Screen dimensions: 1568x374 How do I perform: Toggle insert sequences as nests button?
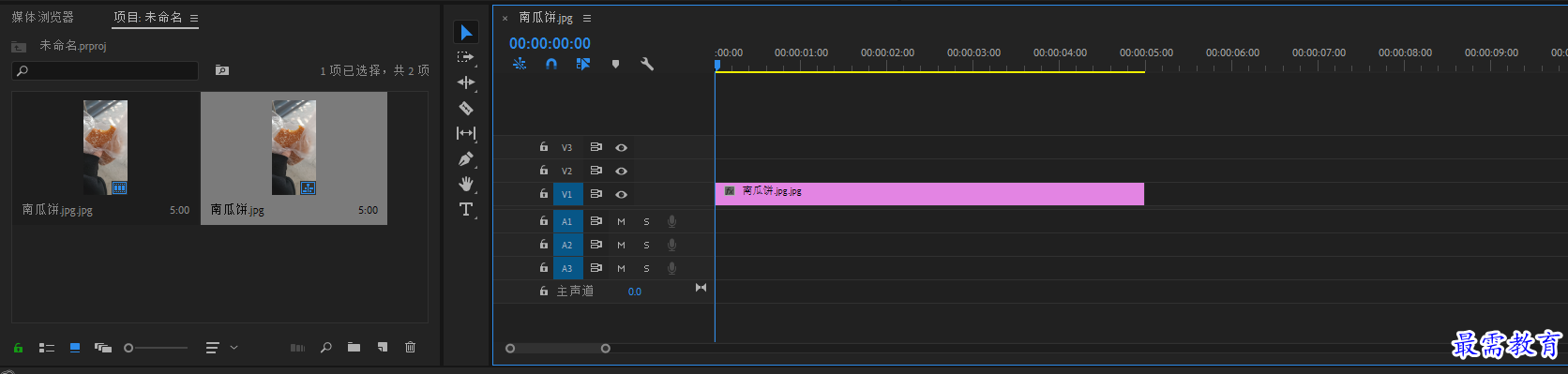coord(520,64)
